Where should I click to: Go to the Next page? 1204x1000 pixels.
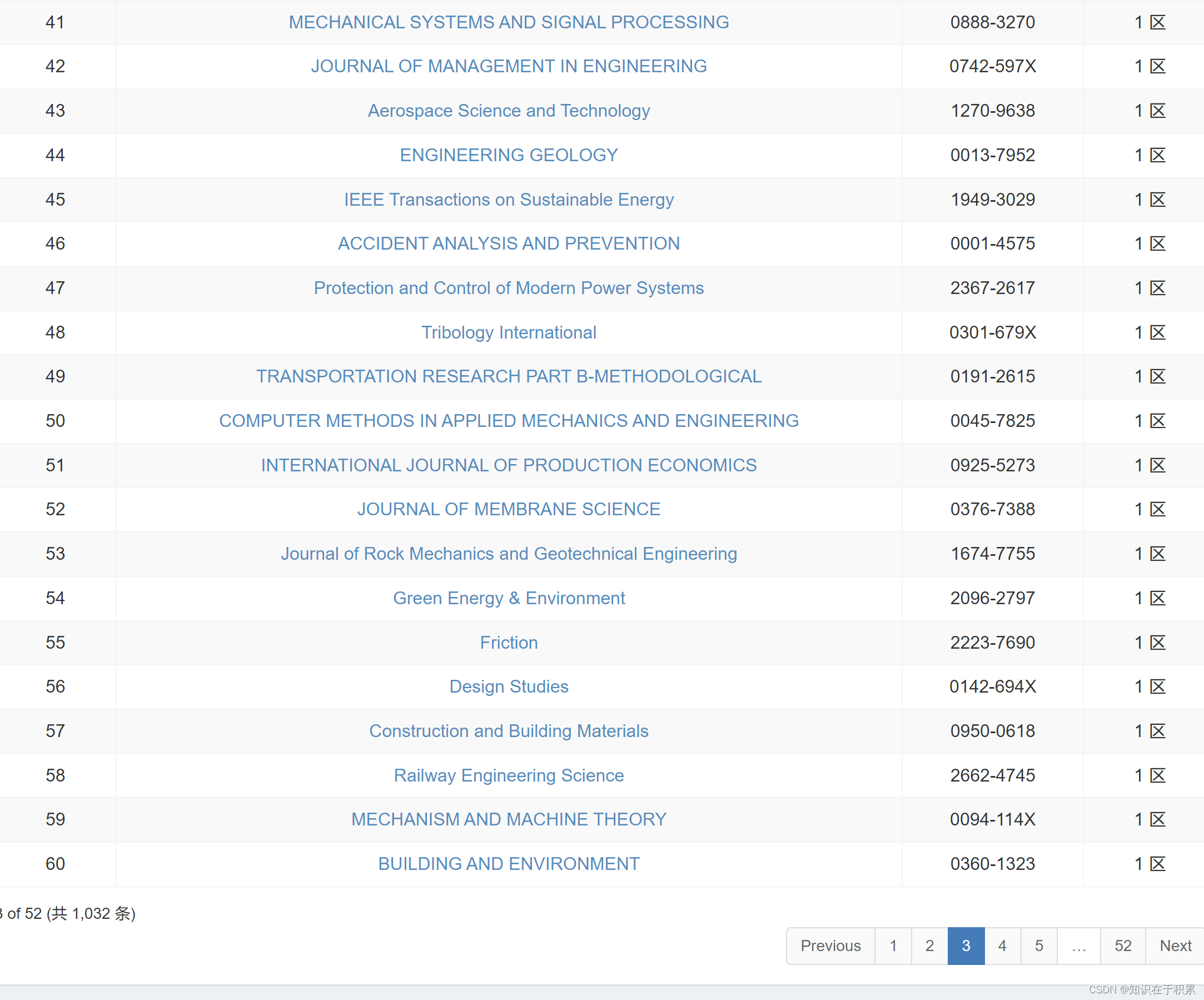(1175, 946)
